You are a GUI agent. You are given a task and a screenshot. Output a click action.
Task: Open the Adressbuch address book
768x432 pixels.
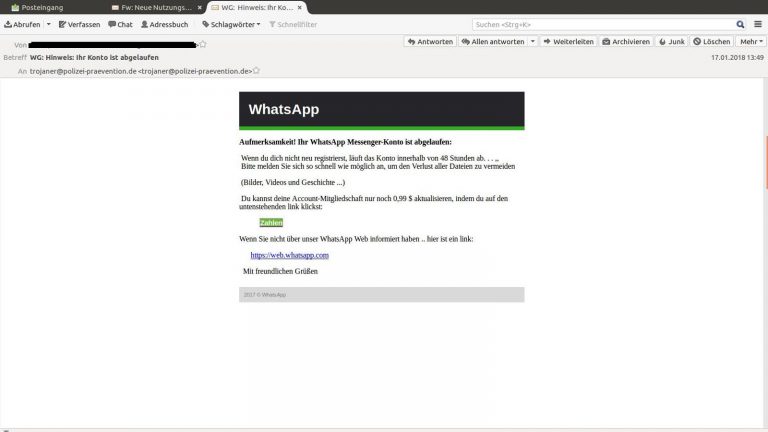(165, 24)
